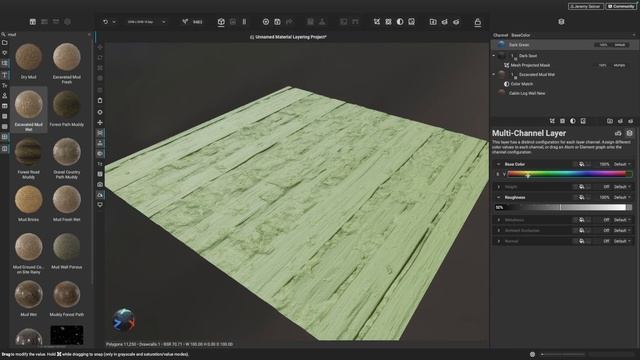Collapse the Excavated Mud Wet layer arrow
The image size is (640, 360).
(494, 75)
